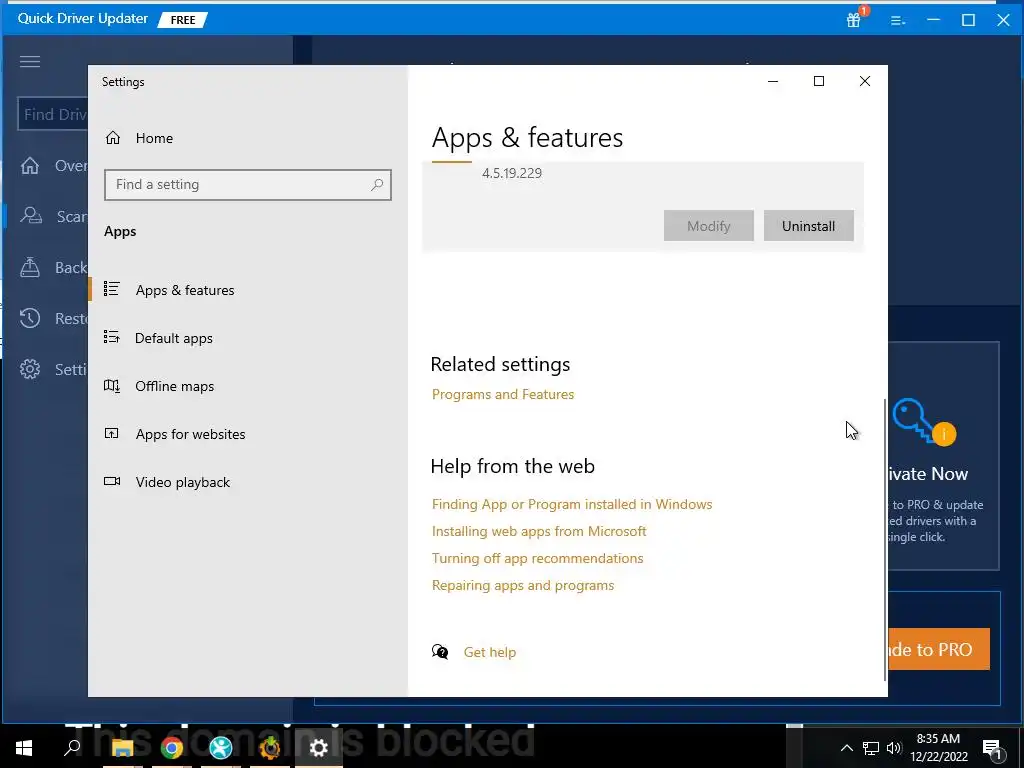Open Settings gear app in taskbar
Screen dimensions: 1024x768
[319, 747]
